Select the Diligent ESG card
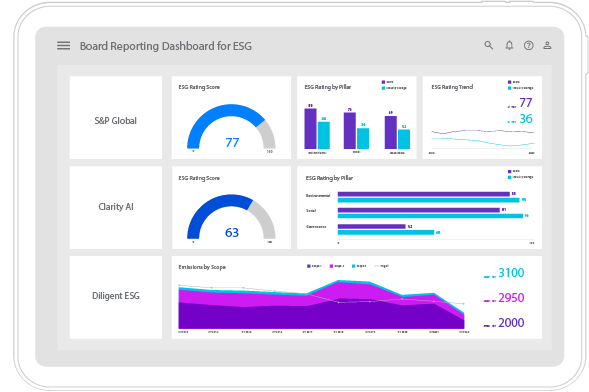Image resolution: width=589 pixels, height=392 pixels. [116, 297]
